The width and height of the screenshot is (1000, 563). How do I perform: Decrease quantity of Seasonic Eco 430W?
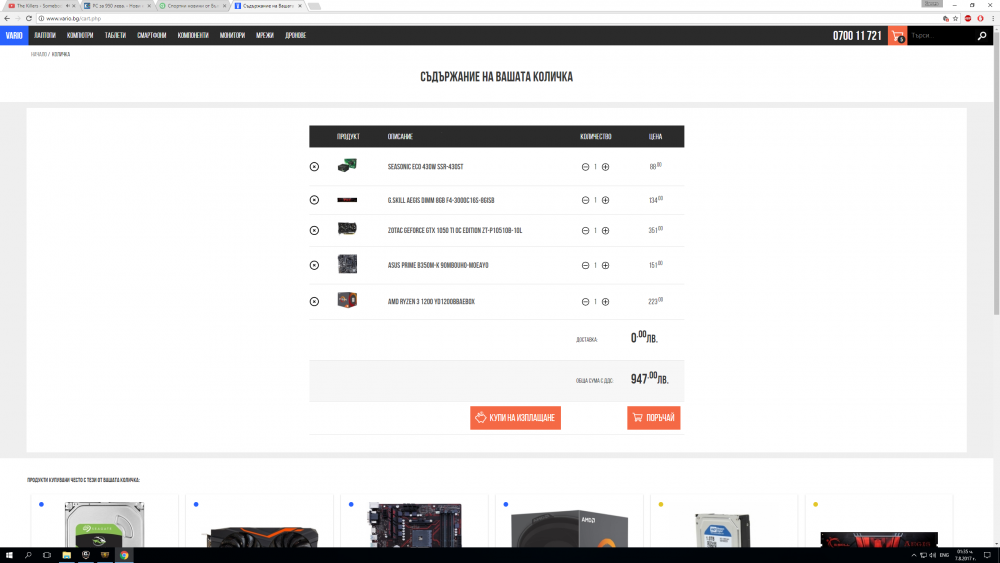pos(585,167)
